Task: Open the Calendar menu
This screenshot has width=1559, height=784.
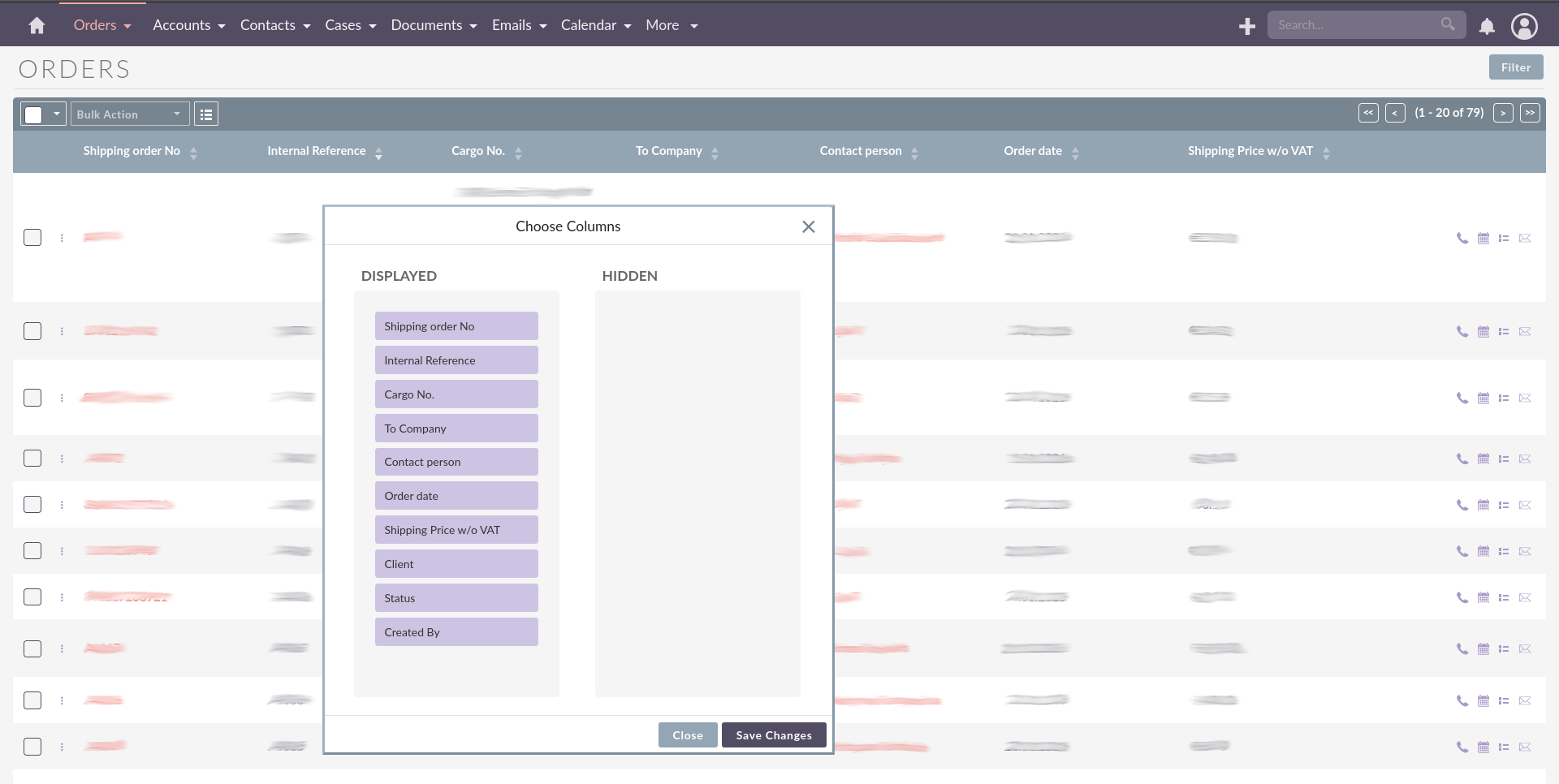Action: click(x=595, y=26)
